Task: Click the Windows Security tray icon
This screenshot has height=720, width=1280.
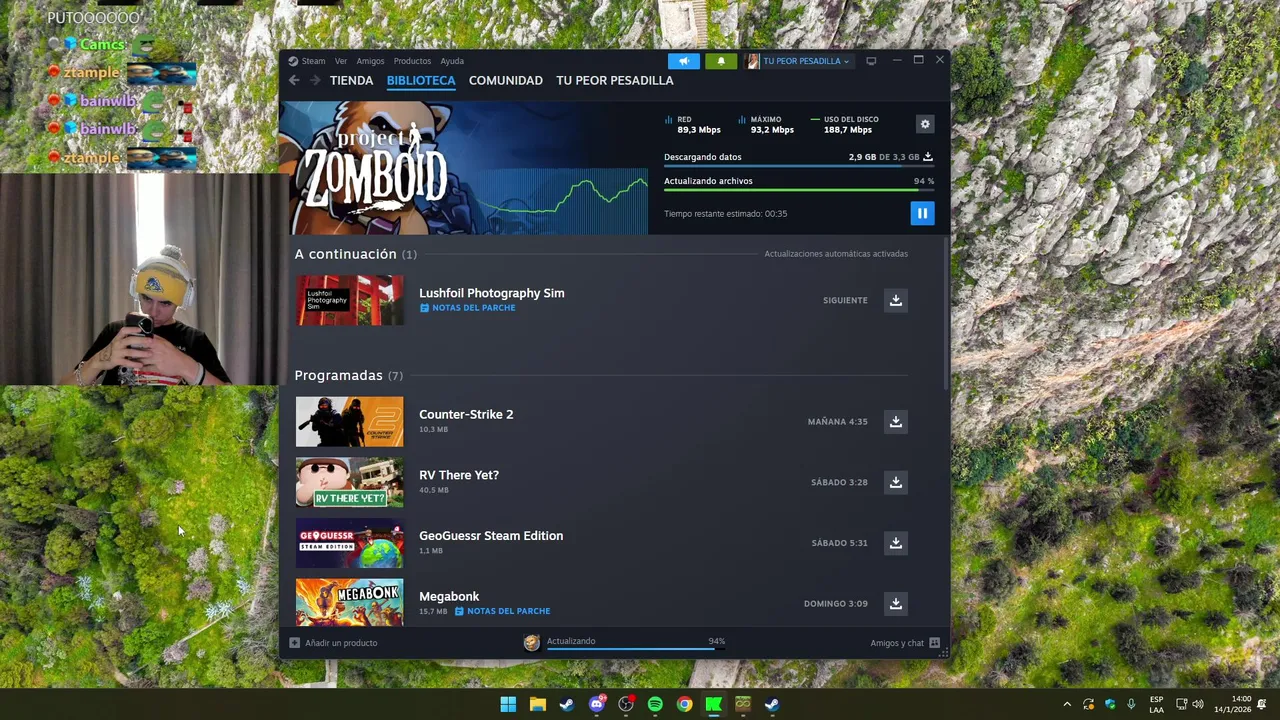Action: (x=1110, y=704)
